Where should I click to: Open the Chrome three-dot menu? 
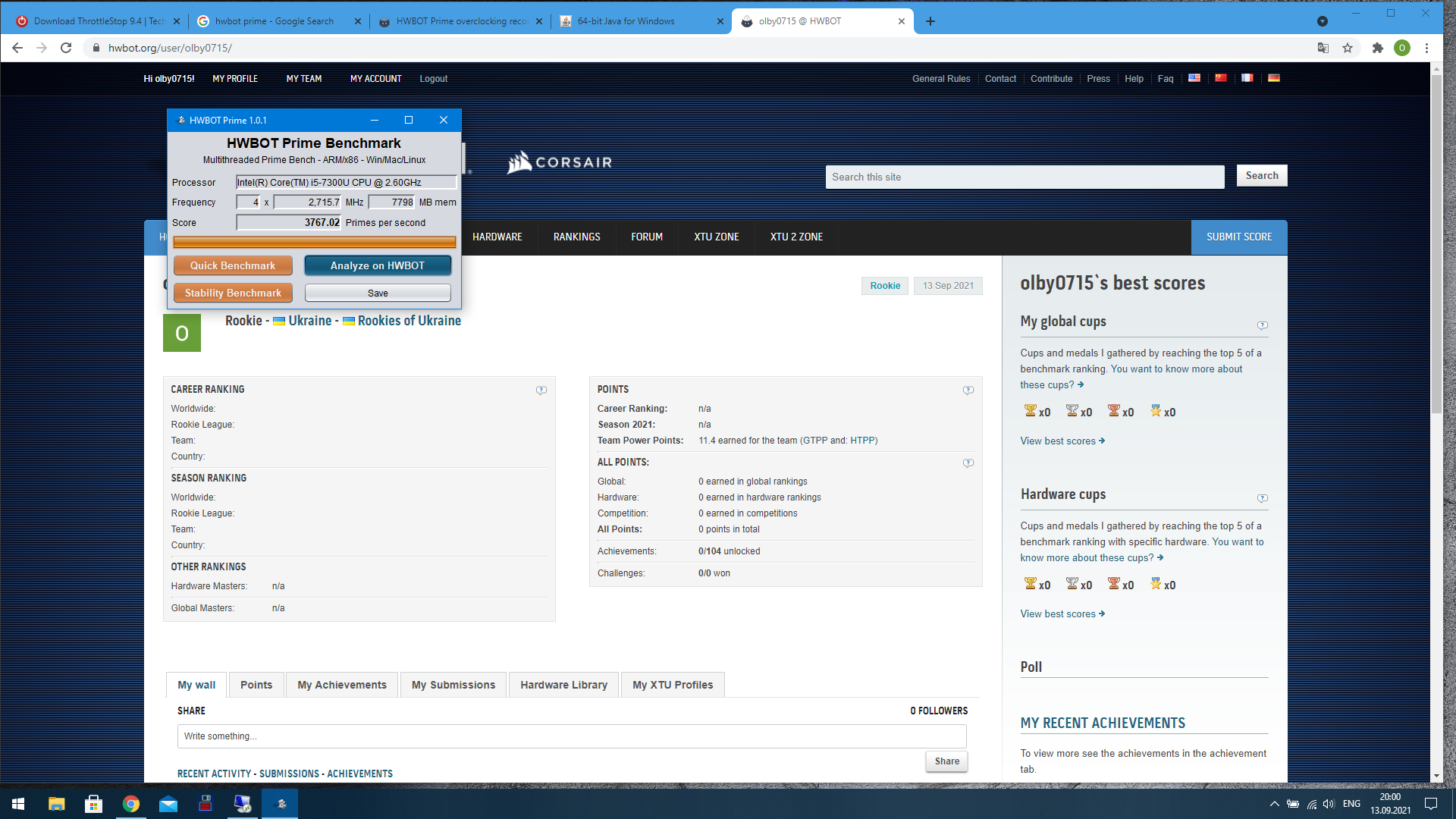[x=1426, y=48]
